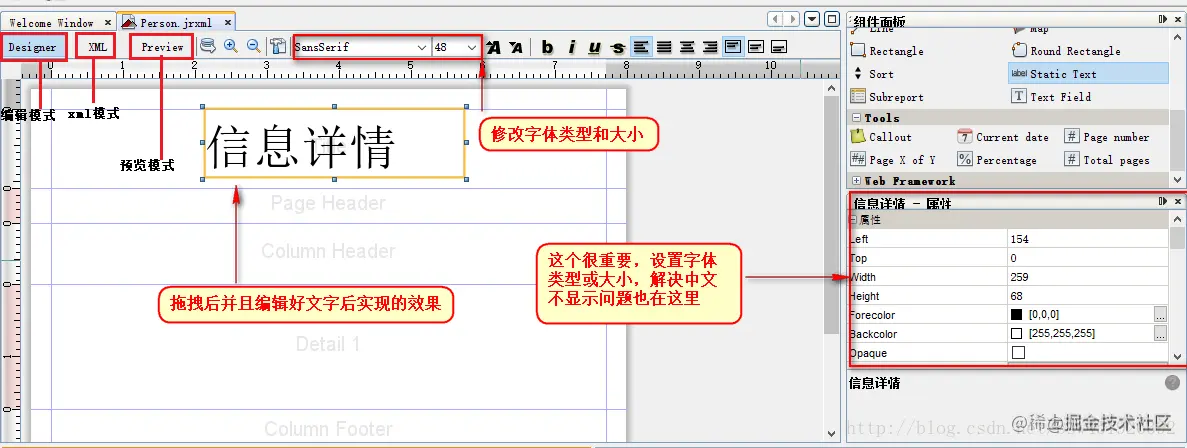Screen dimensions: 1187x448
Task: Align text to the right
Action: [x=710, y=47]
